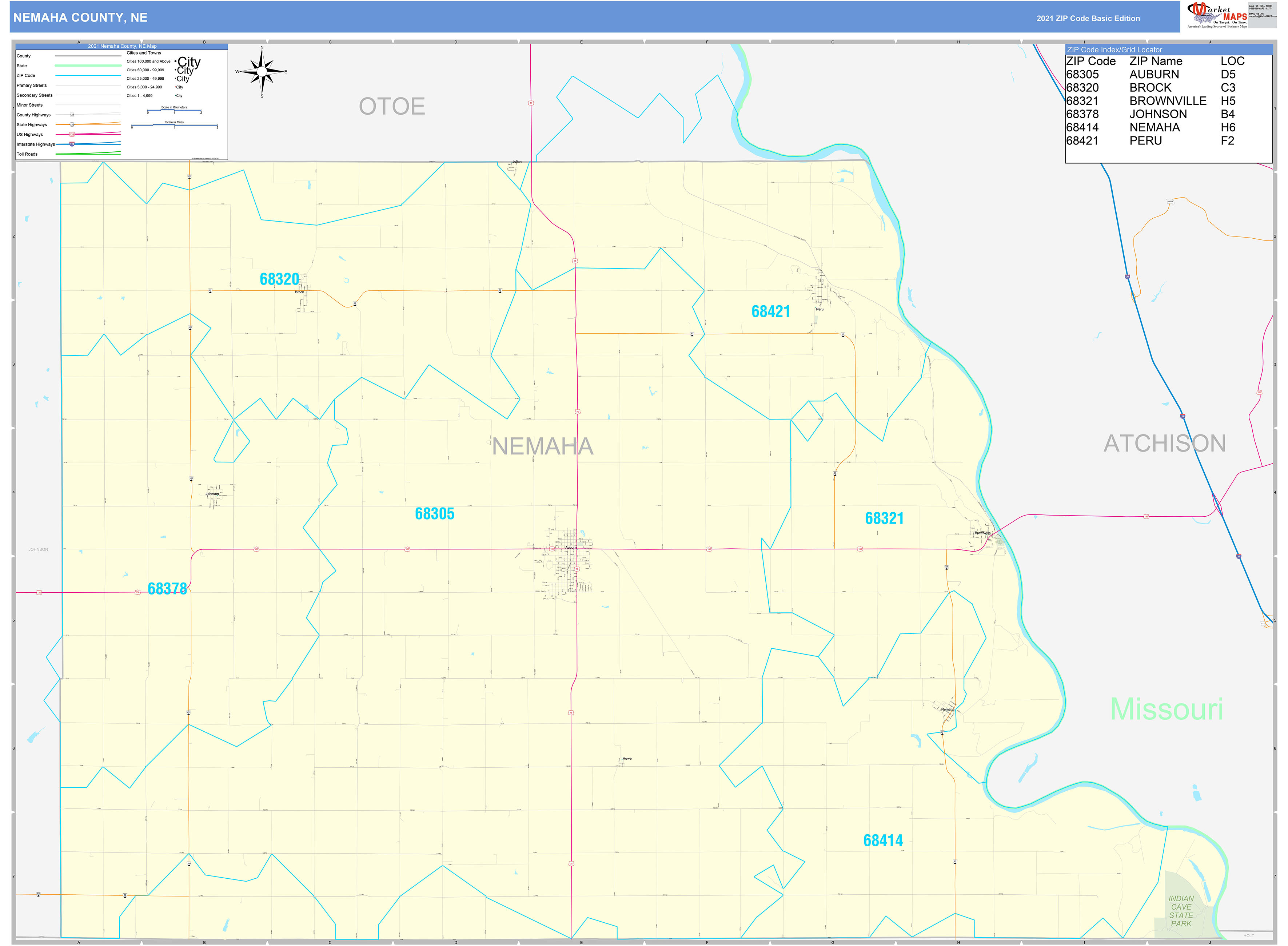
Task: Click the NEMAHA COUNTY, NE title
Action: pyautogui.click(x=80, y=18)
